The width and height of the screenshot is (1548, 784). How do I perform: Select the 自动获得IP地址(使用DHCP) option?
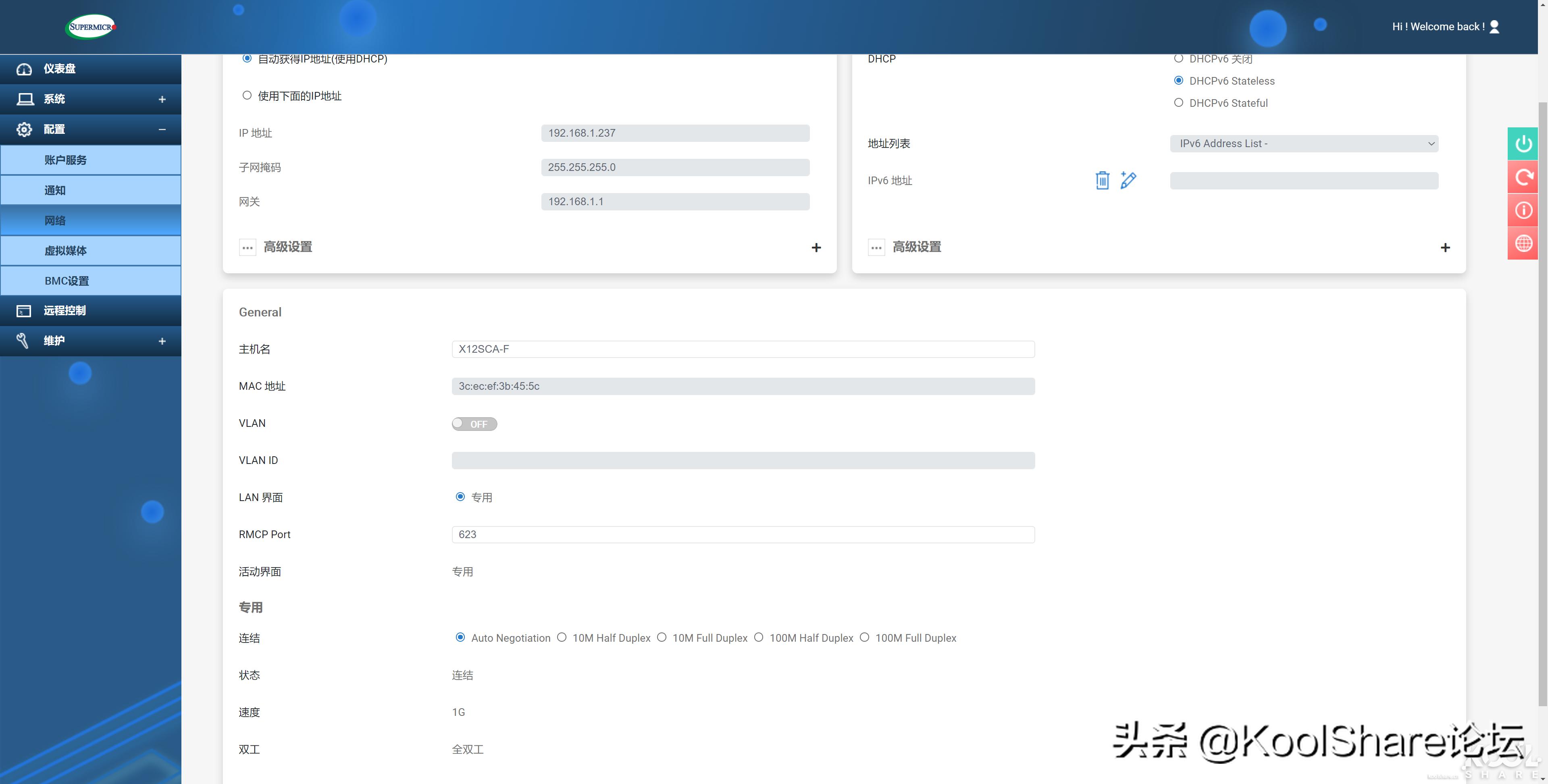pos(246,58)
